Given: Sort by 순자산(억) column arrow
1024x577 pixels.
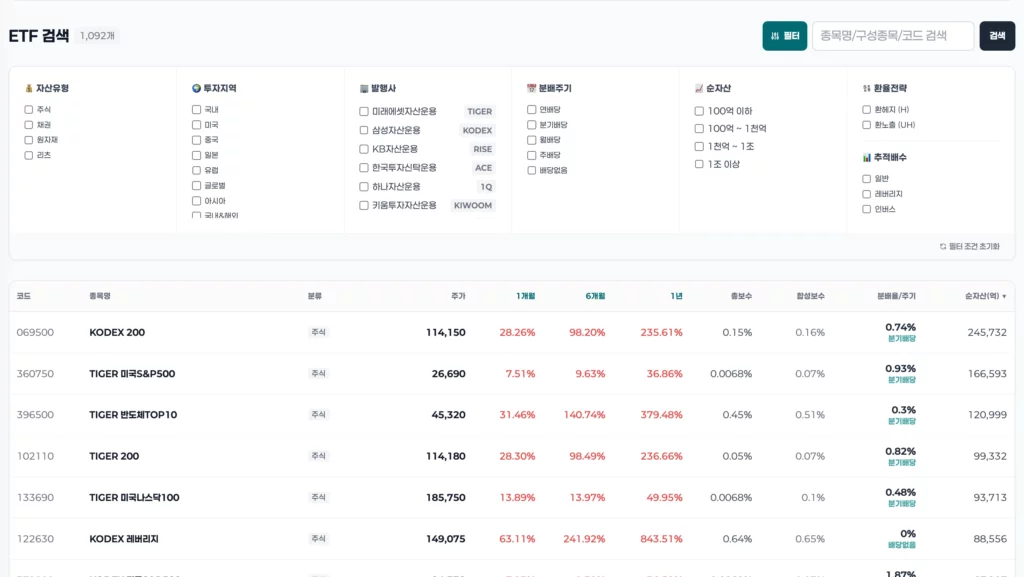Looking at the screenshot, I should pyautogui.click(x=1004, y=296).
